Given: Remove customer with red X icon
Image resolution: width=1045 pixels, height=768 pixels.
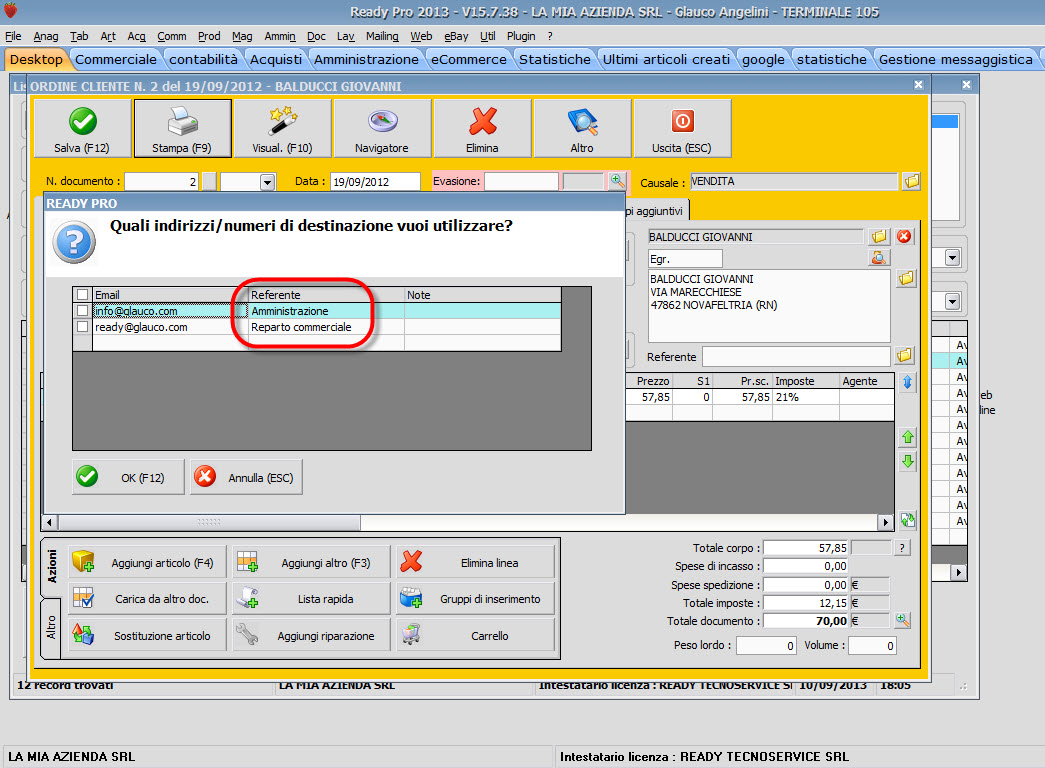Looking at the screenshot, I should click(x=904, y=237).
